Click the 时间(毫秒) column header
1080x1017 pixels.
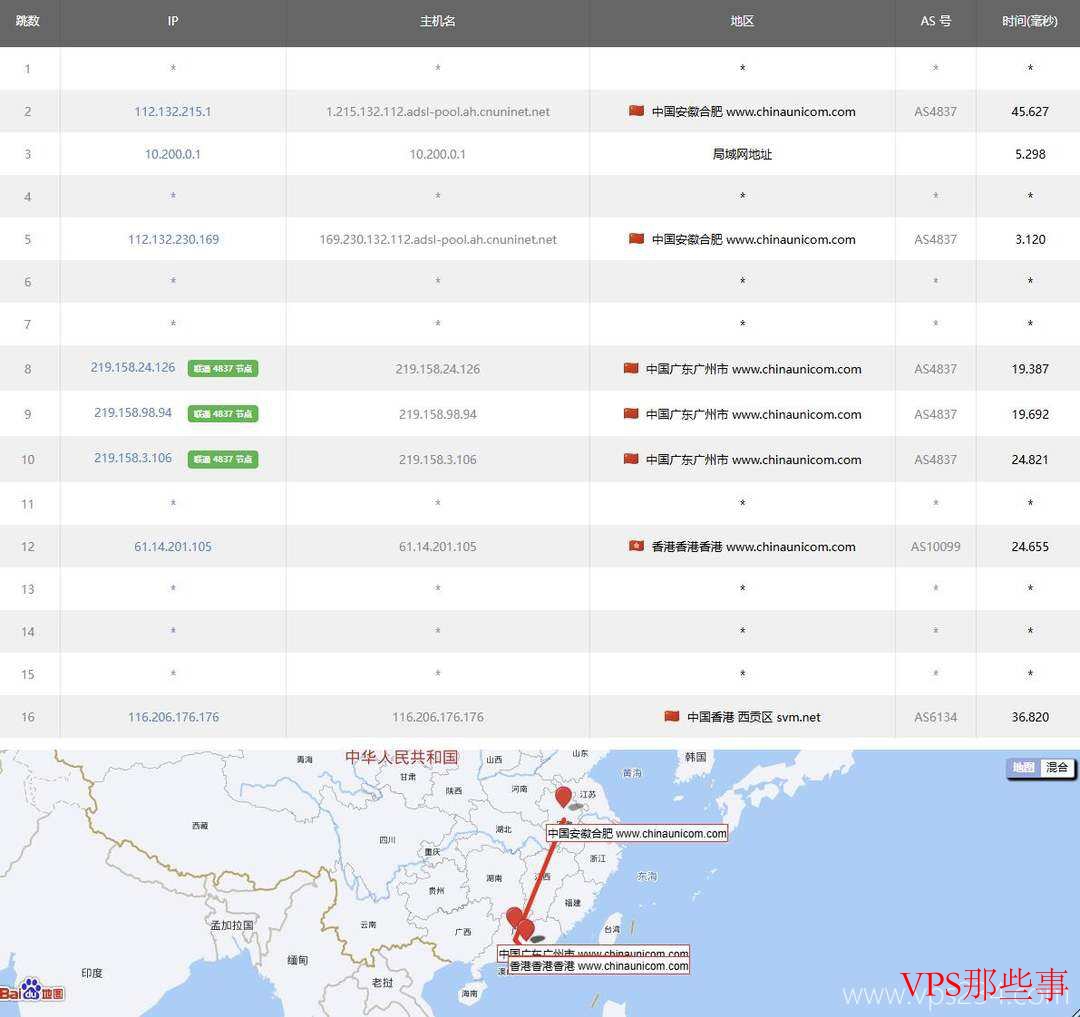1029,21
